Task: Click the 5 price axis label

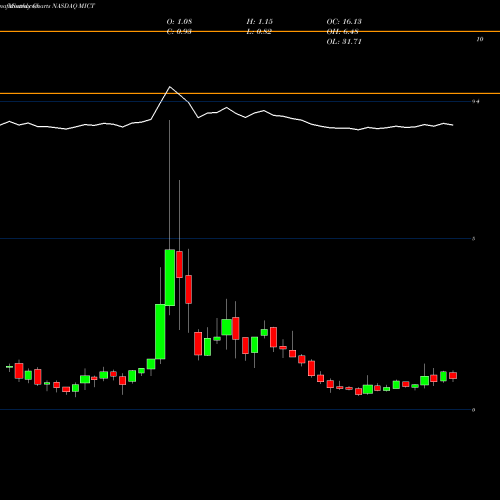Action: (474, 239)
